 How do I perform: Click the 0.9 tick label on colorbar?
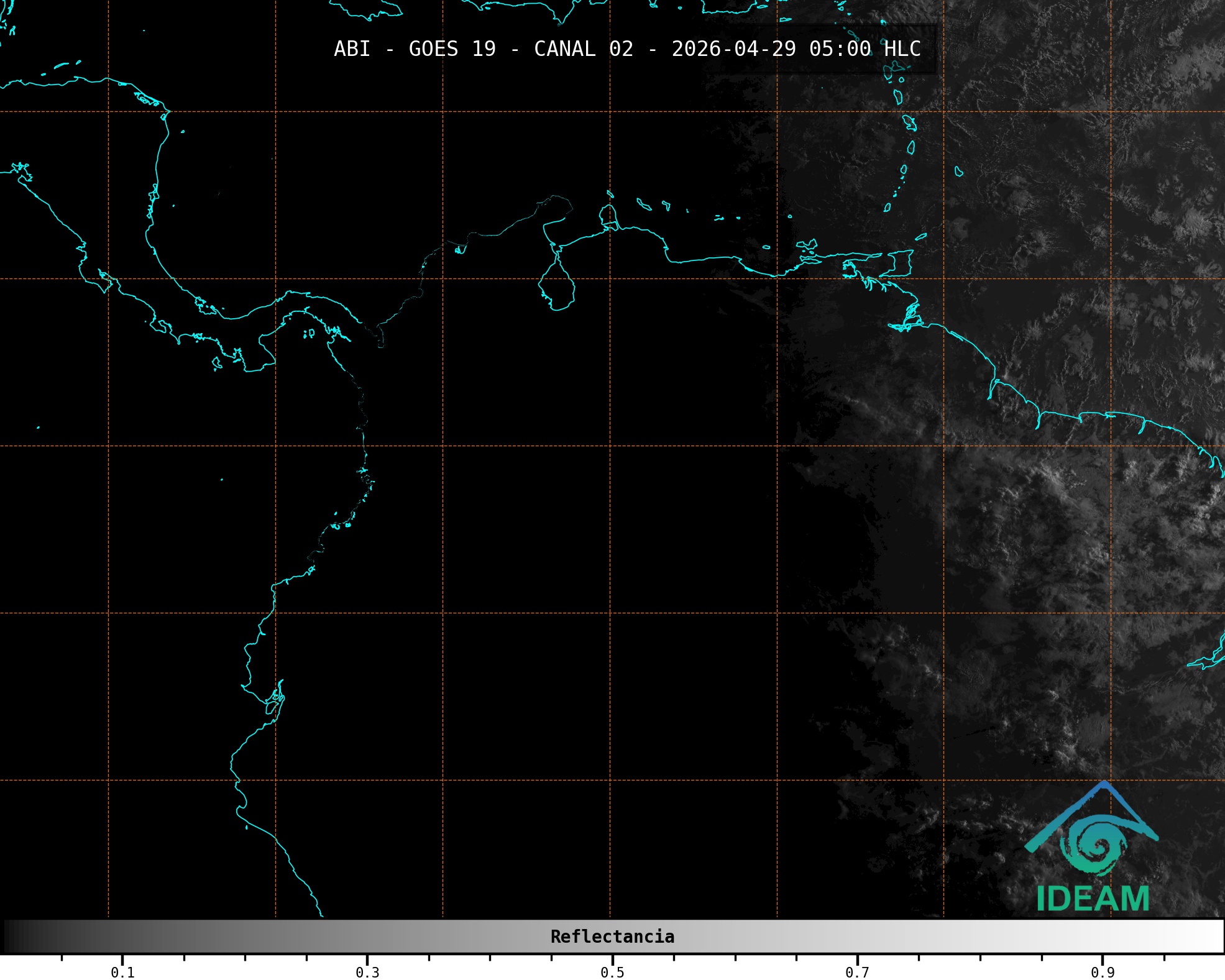(1102, 972)
